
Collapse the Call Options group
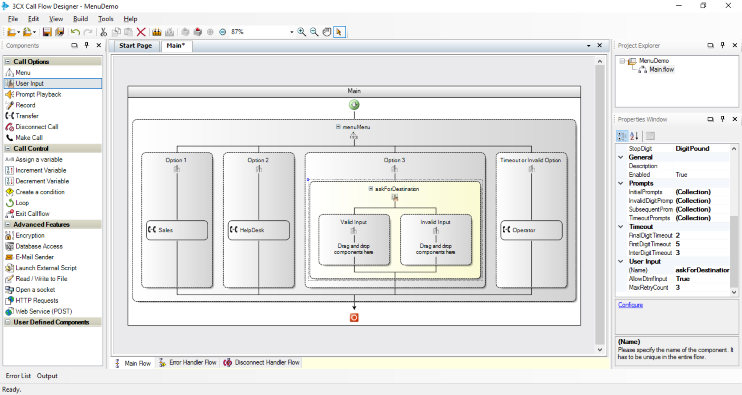pyautogui.click(x=8, y=61)
